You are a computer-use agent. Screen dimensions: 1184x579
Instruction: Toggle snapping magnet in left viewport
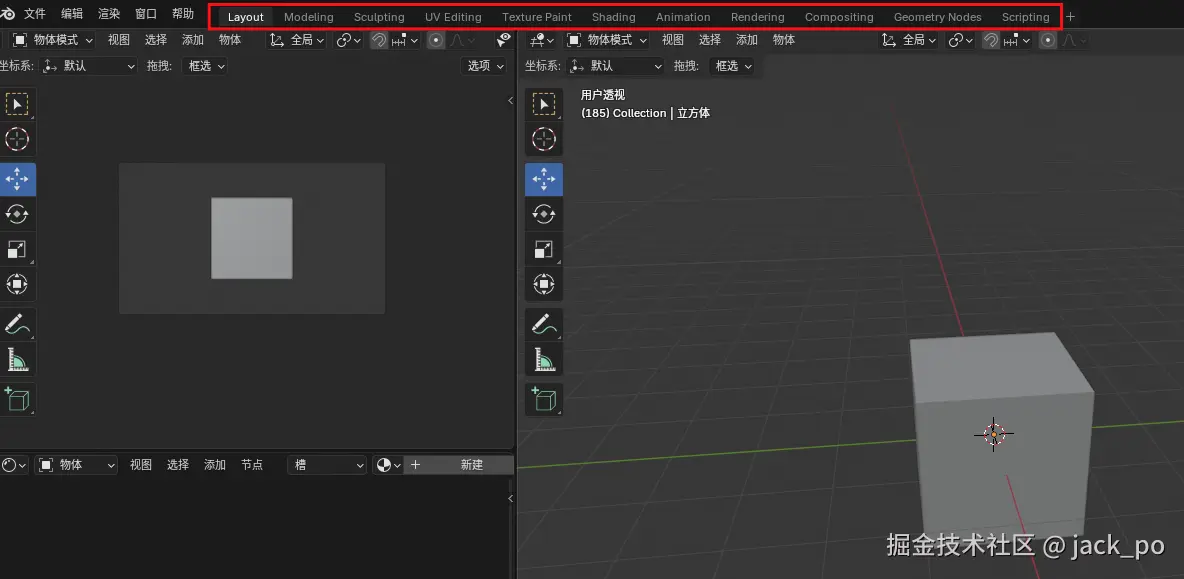379,40
